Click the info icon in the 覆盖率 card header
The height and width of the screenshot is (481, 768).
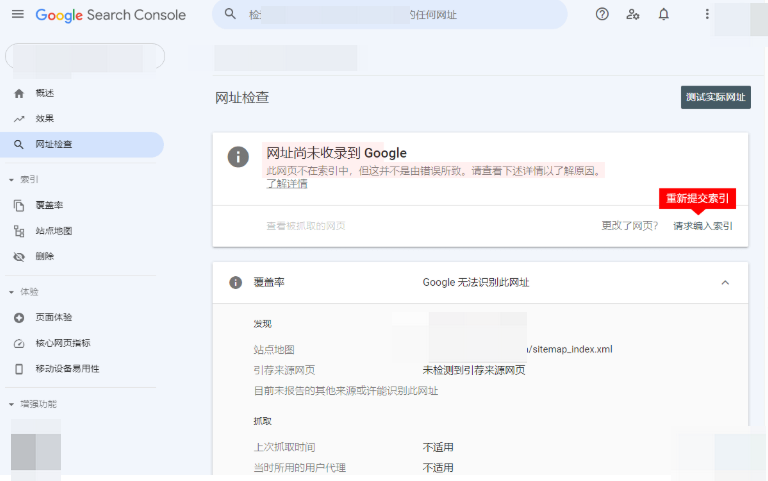[x=236, y=283]
